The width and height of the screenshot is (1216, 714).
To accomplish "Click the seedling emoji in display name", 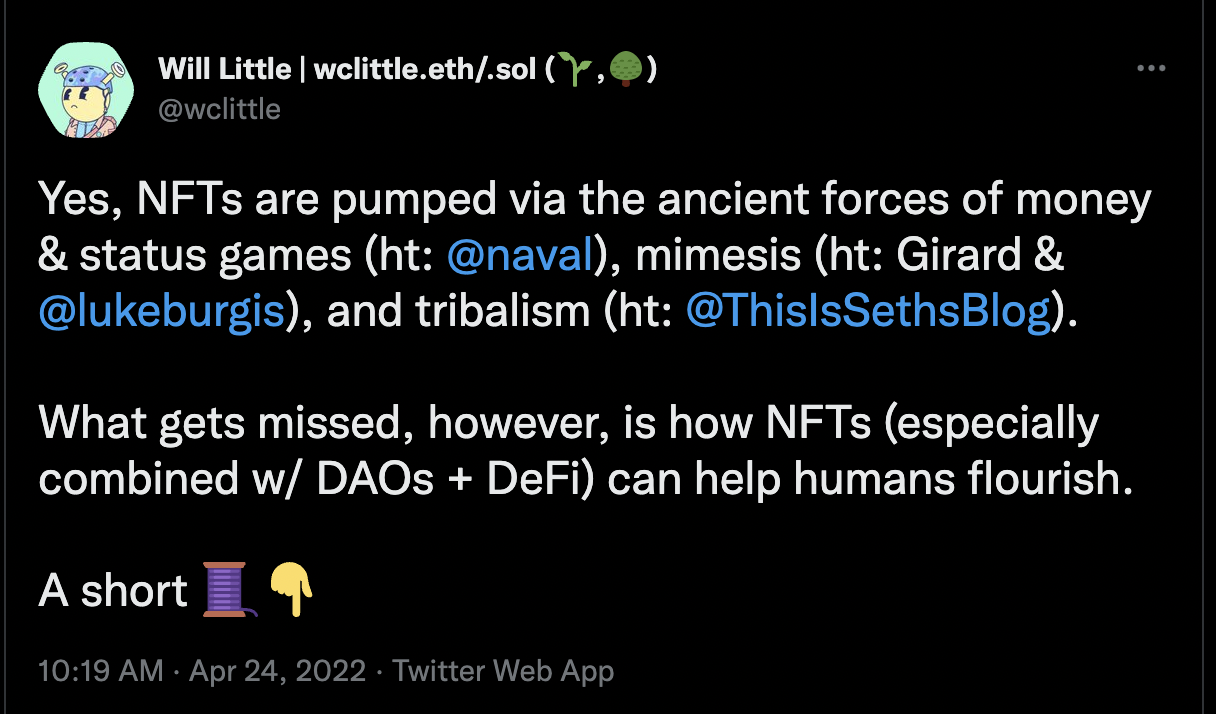I will pyautogui.click(x=575, y=71).
